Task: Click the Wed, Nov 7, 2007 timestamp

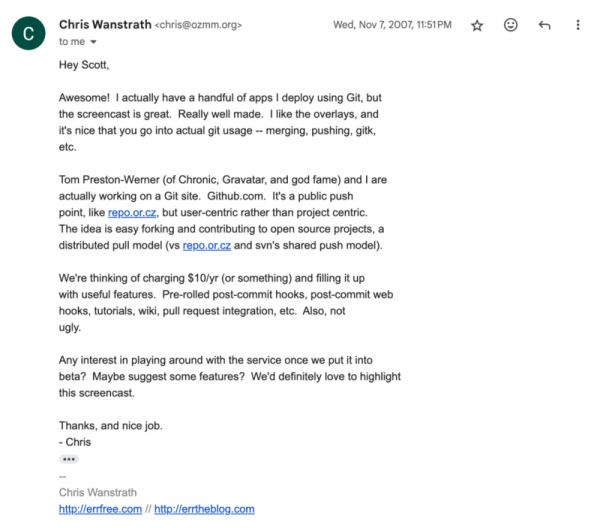Action: coord(393,25)
